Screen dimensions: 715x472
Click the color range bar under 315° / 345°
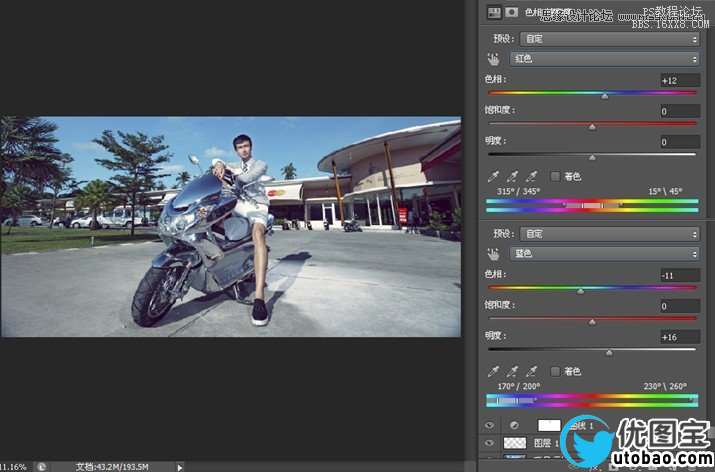coord(592,205)
